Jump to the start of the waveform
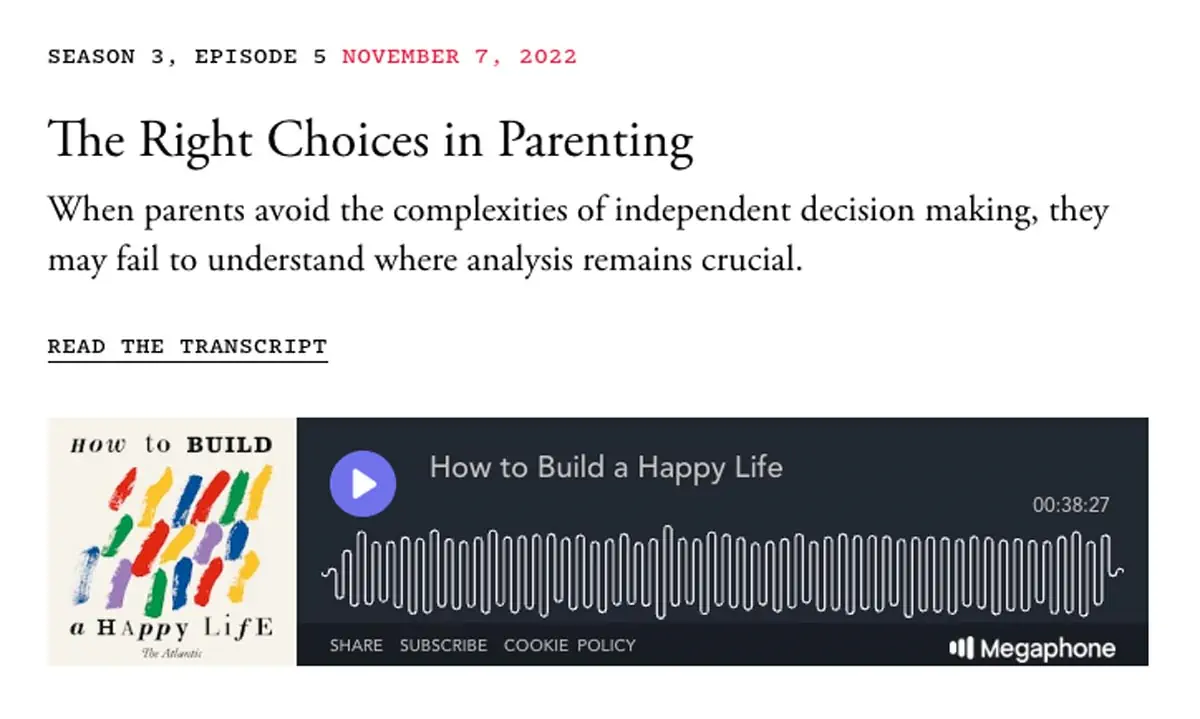1200x719 pixels. coord(326,573)
